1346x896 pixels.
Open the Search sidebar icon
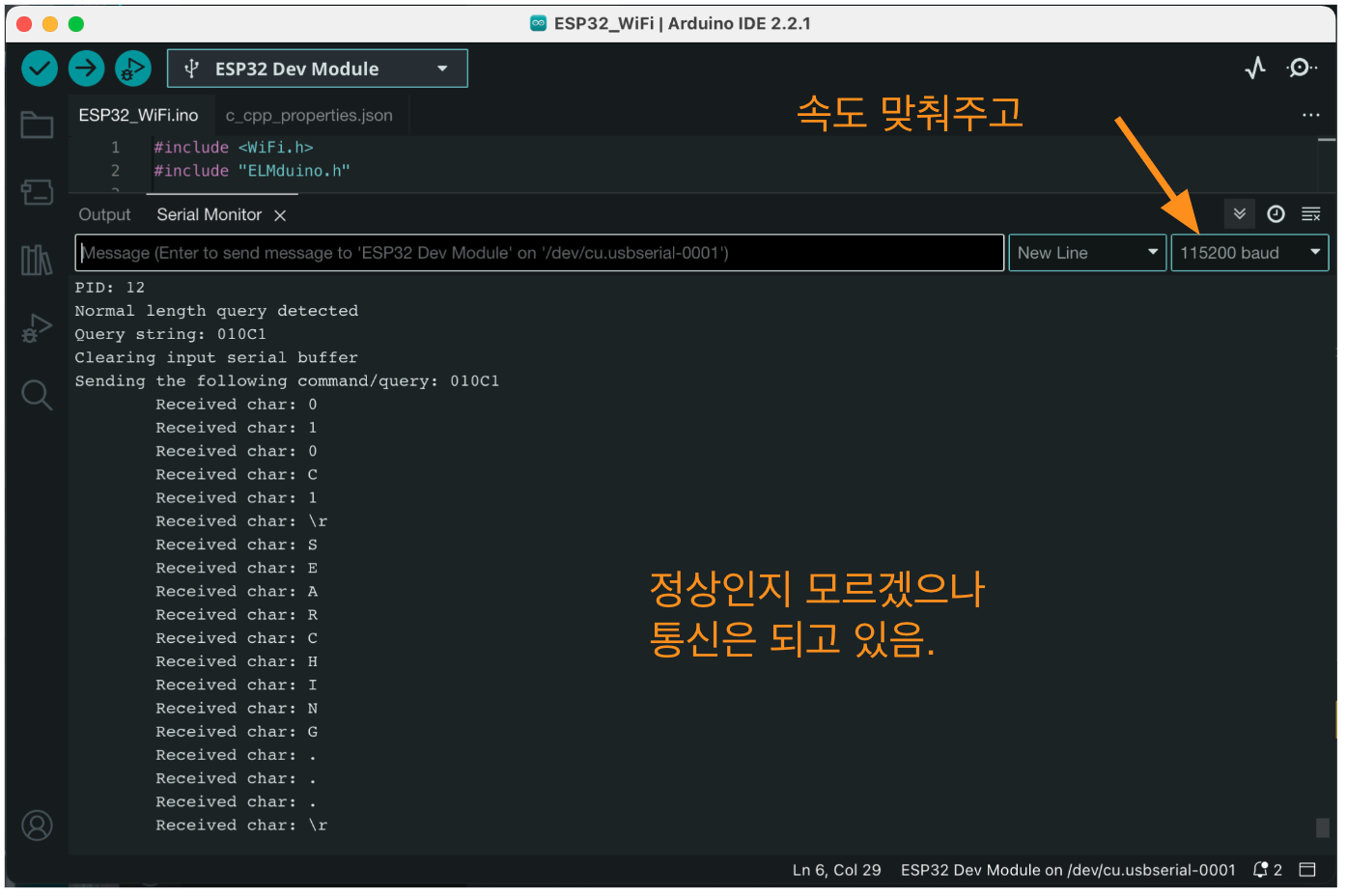(37, 395)
